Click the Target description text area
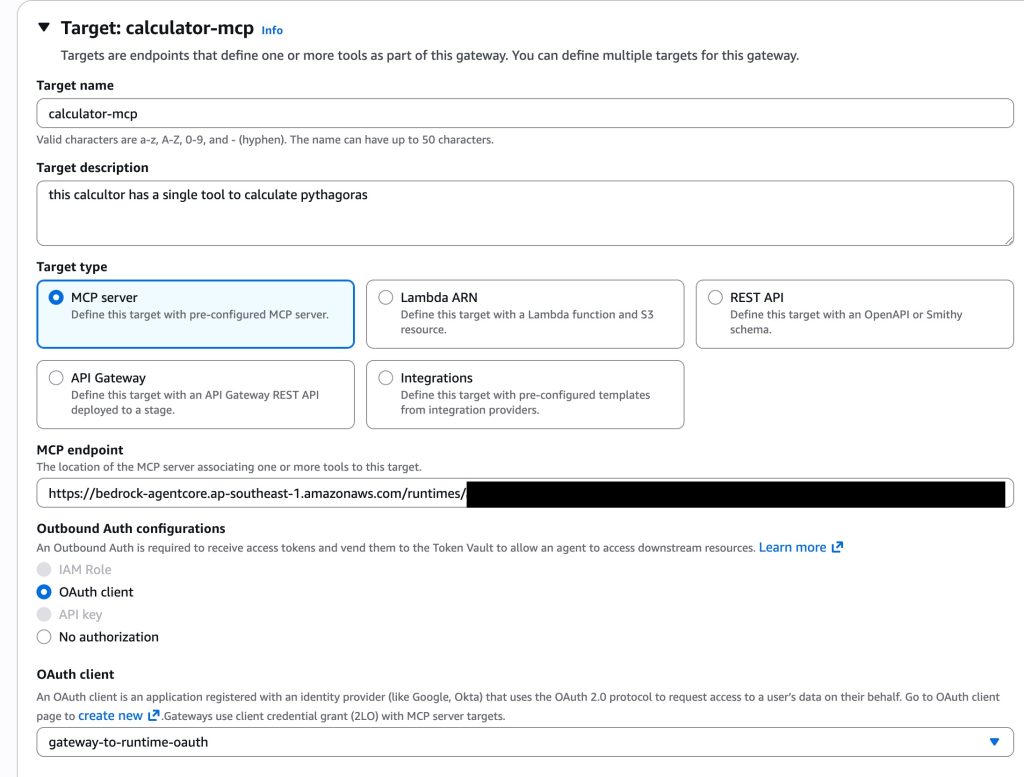1024x777 pixels. 525,212
